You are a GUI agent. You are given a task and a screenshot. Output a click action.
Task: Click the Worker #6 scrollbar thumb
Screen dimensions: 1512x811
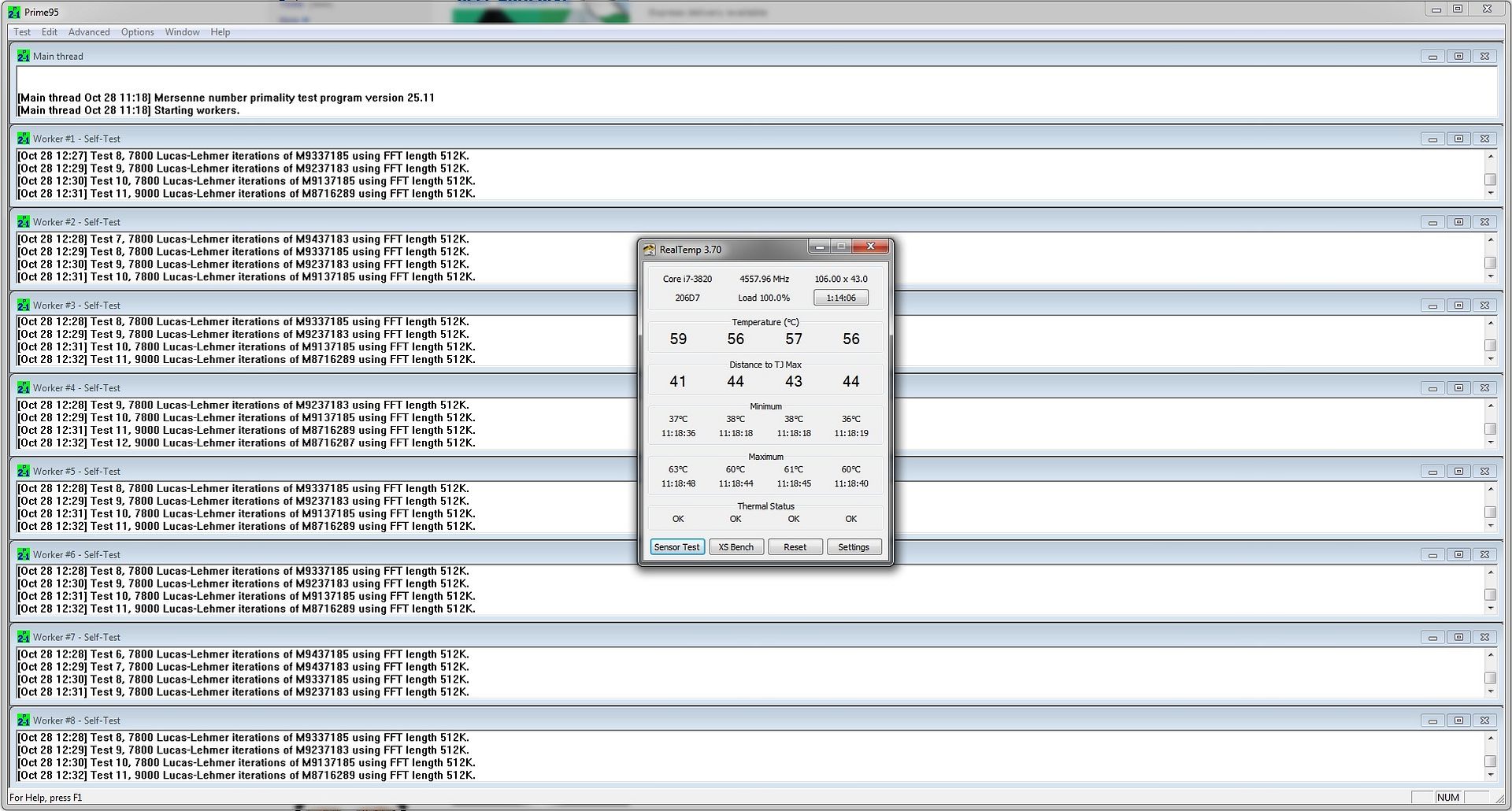point(1490,595)
